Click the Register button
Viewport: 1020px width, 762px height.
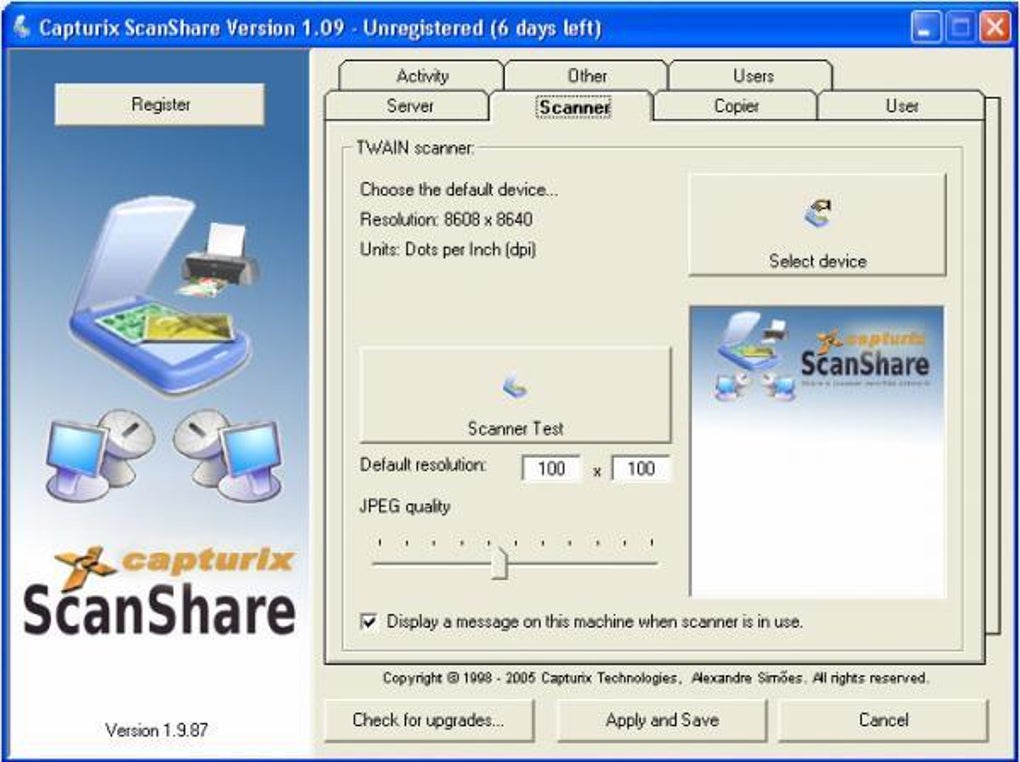pyautogui.click(x=160, y=104)
